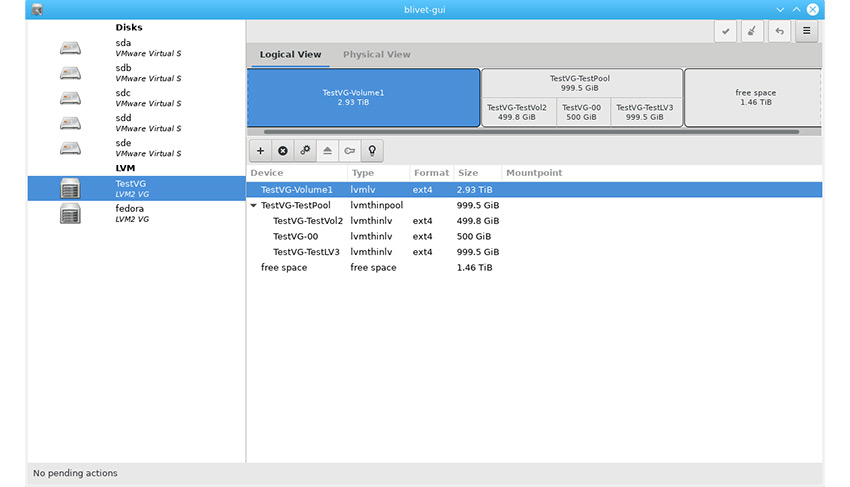This screenshot has width=850, height=487.
Task: Clear queued actions with broom icon
Action: [753, 31]
